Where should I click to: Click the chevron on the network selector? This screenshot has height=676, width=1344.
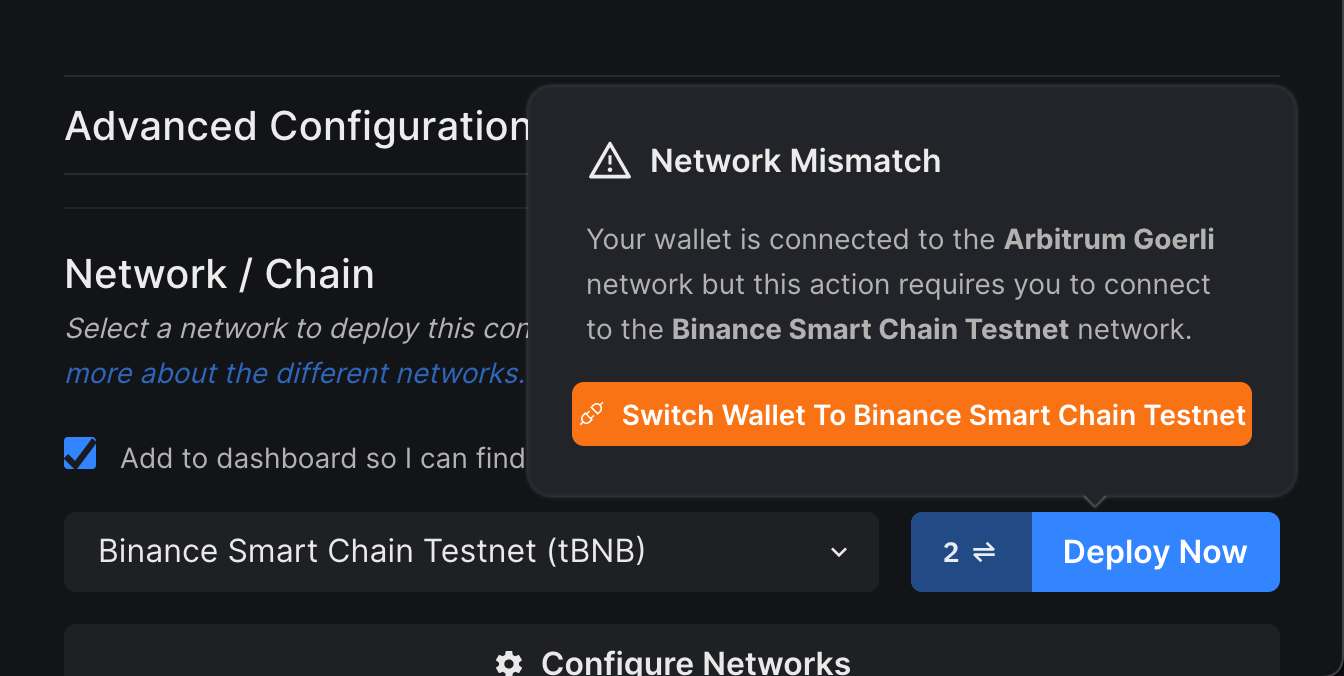click(x=839, y=551)
